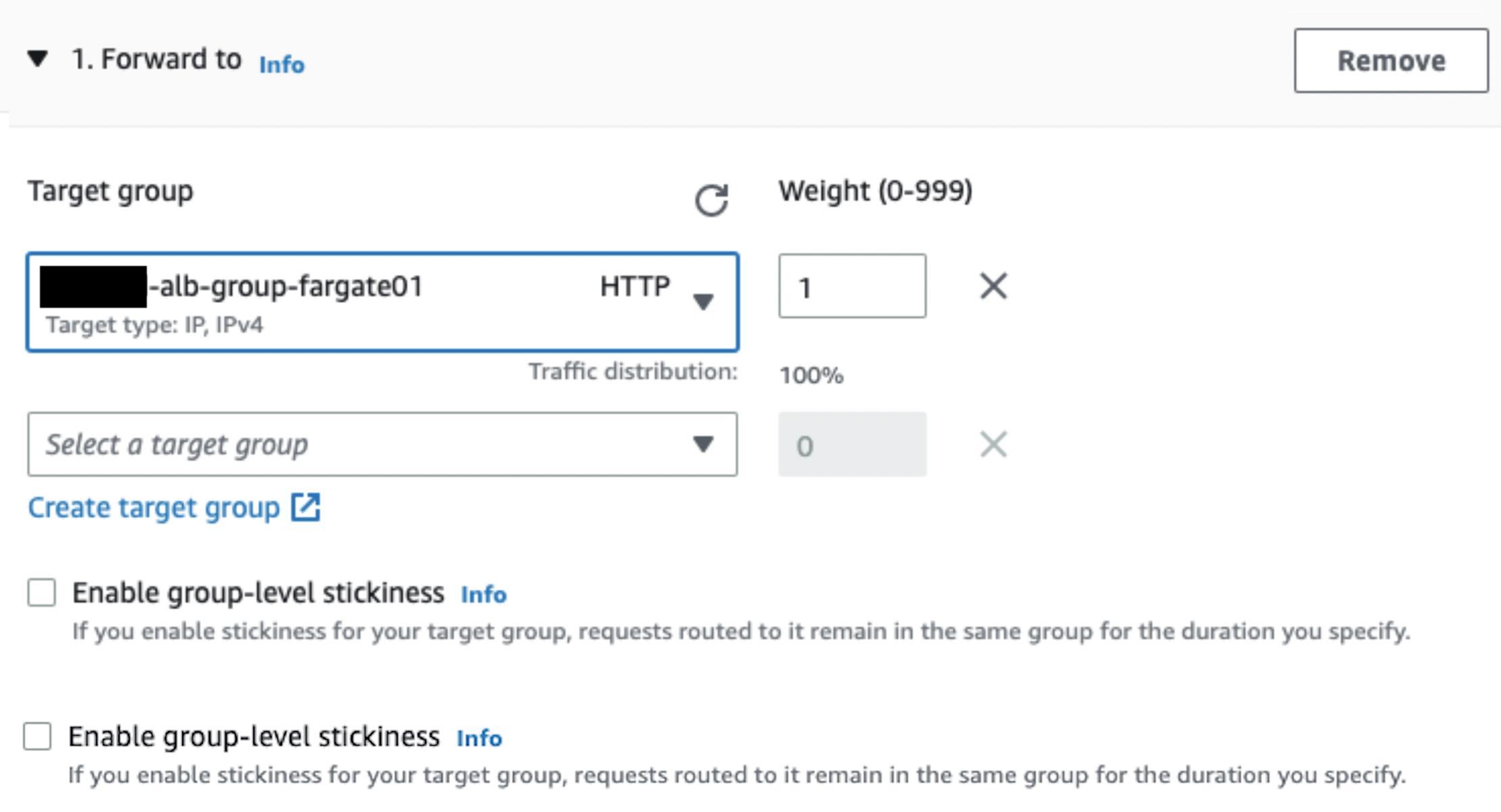Click the disabled weight field showing 0
1501x812 pixels.
coord(852,445)
